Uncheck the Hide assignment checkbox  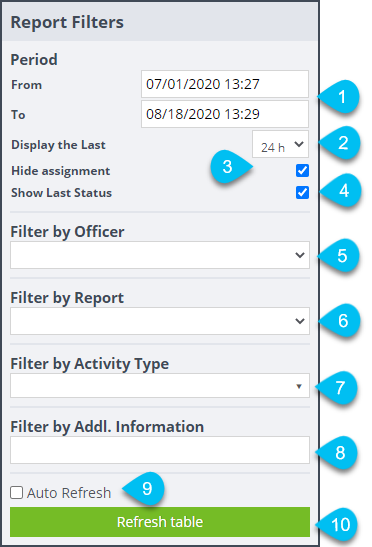pos(302,171)
